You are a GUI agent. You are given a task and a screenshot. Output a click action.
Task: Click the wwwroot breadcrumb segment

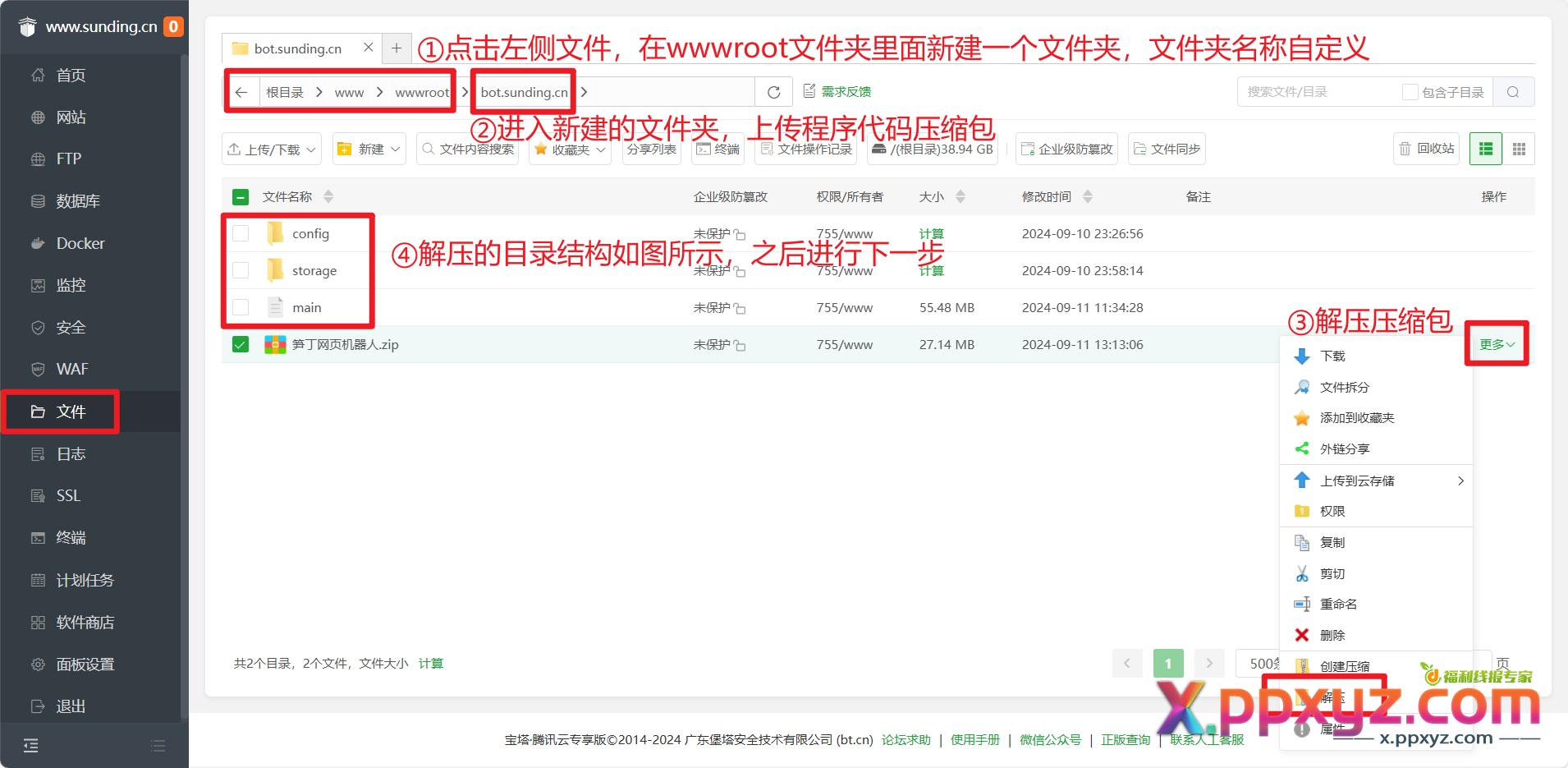pos(422,93)
